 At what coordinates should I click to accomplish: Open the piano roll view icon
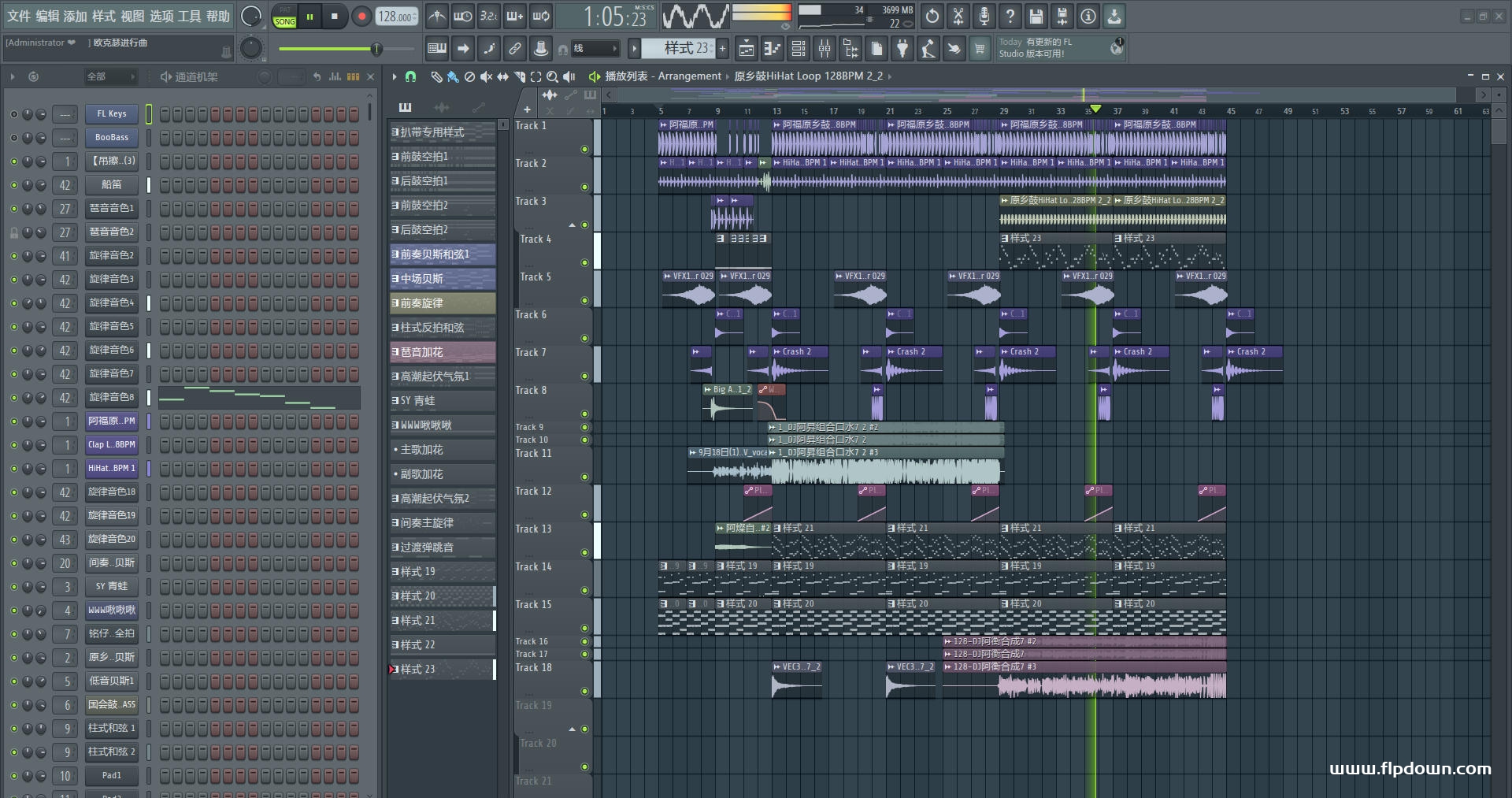(773, 49)
